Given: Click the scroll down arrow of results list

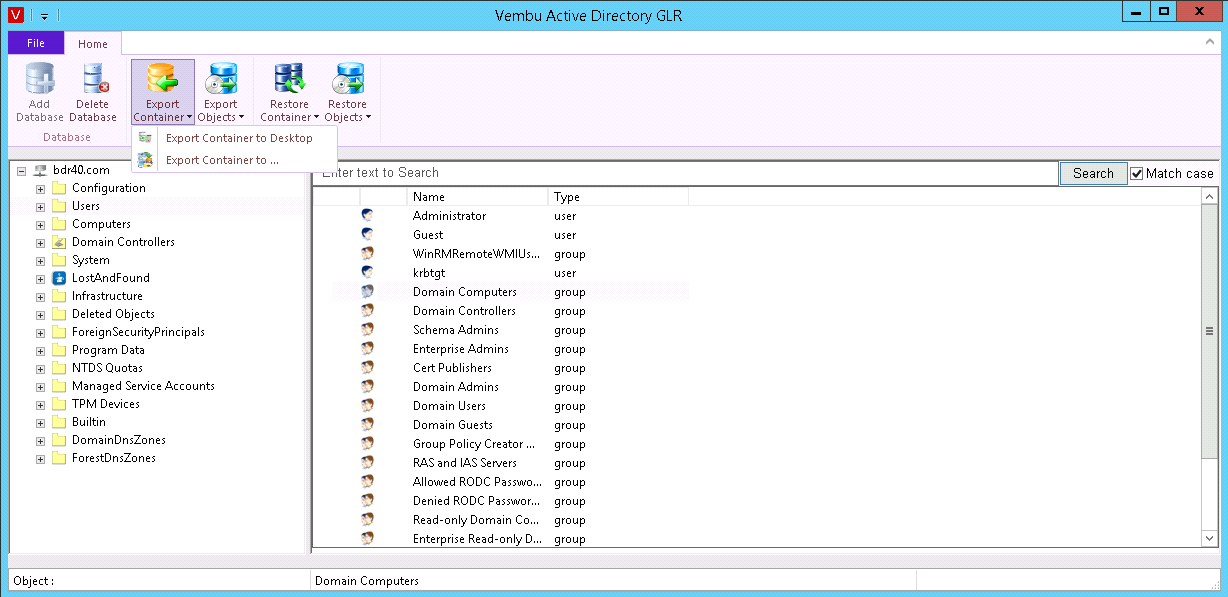Looking at the screenshot, I should [x=1210, y=538].
